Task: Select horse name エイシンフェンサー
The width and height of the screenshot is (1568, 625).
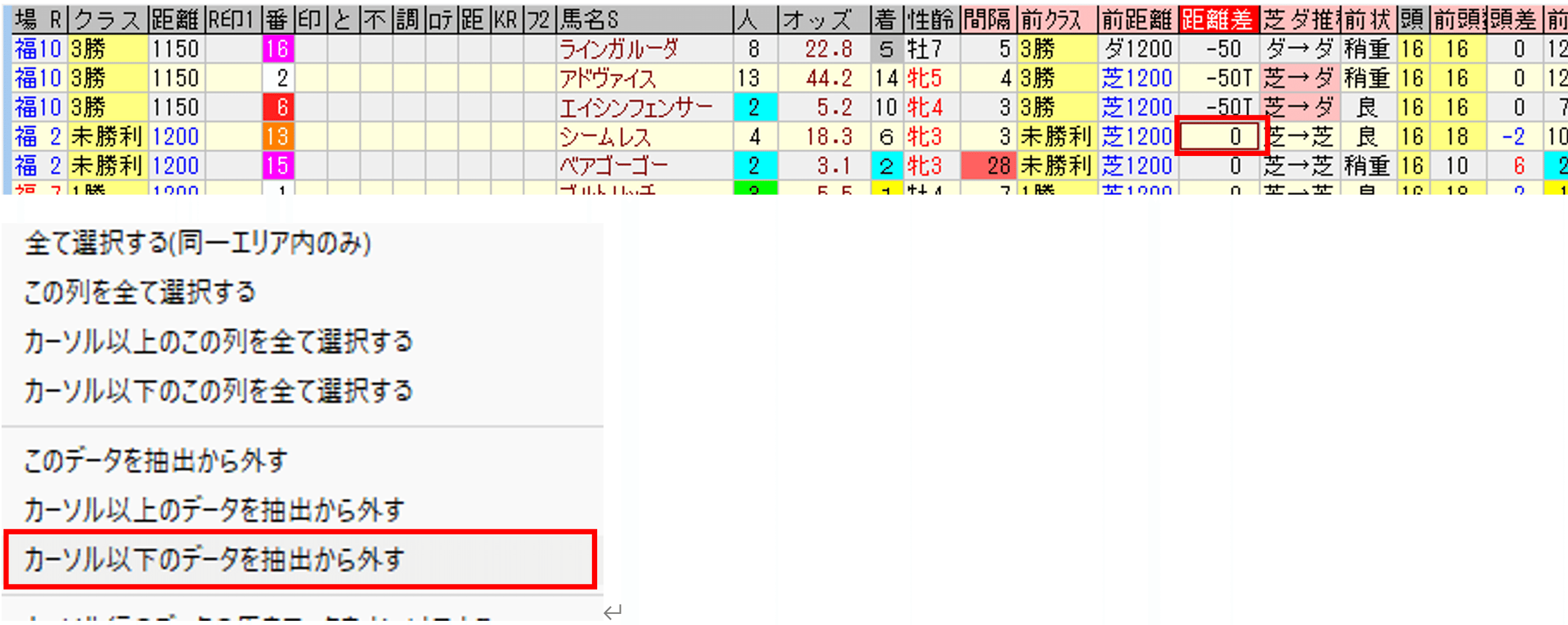Action: [635, 107]
